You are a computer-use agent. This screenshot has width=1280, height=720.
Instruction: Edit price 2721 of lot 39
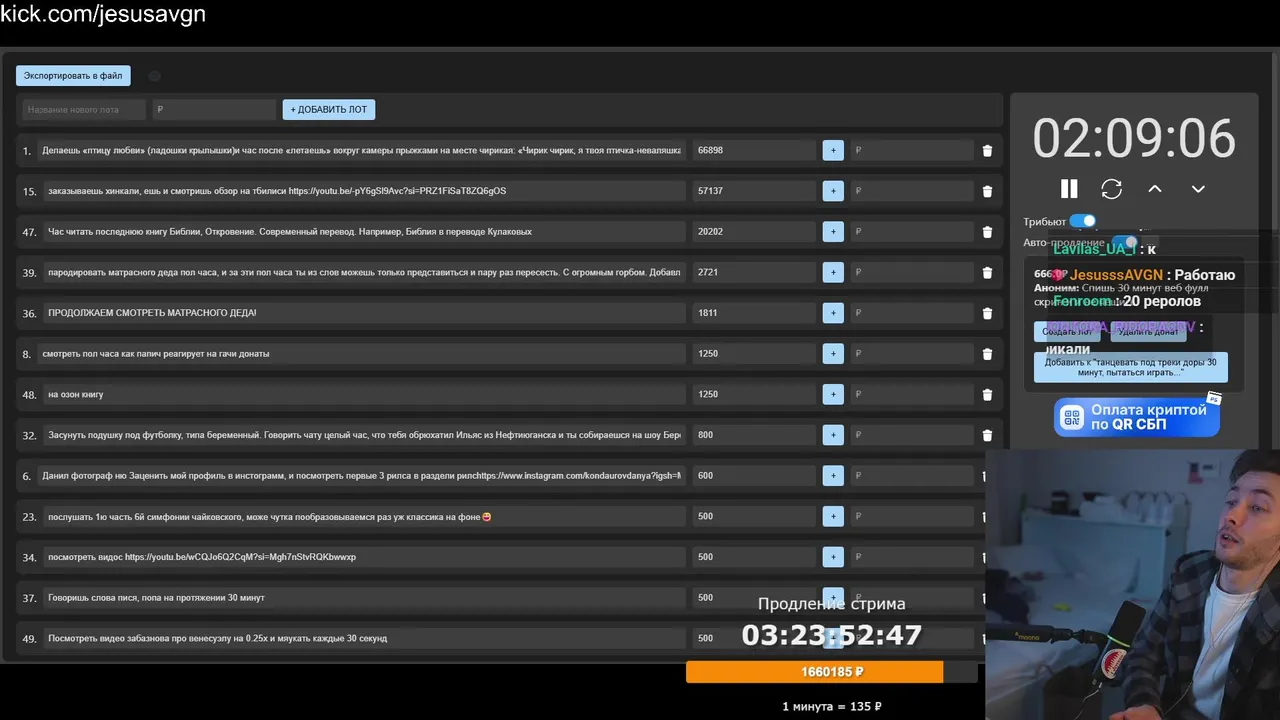coord(754,272)
